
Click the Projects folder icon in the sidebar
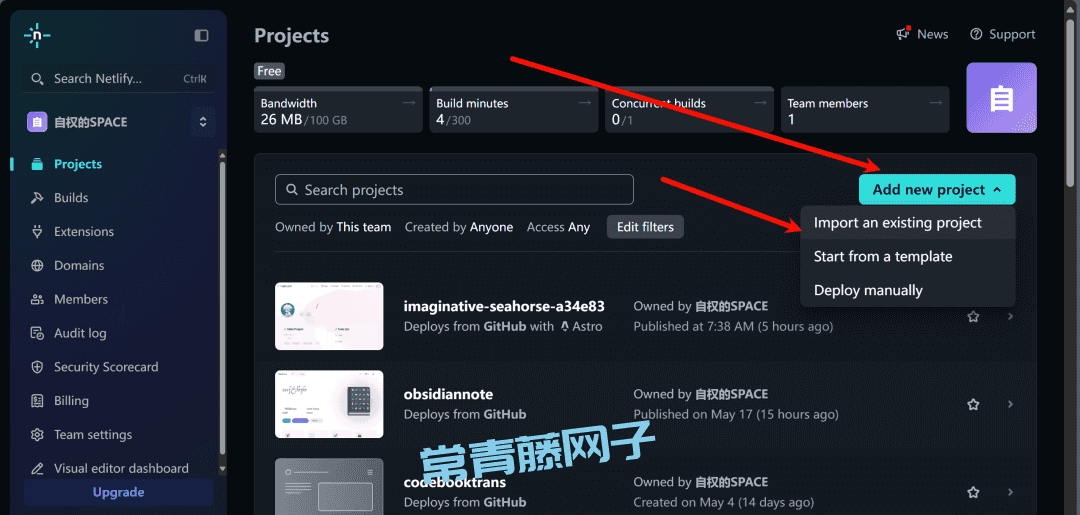[x=38, y=164]
